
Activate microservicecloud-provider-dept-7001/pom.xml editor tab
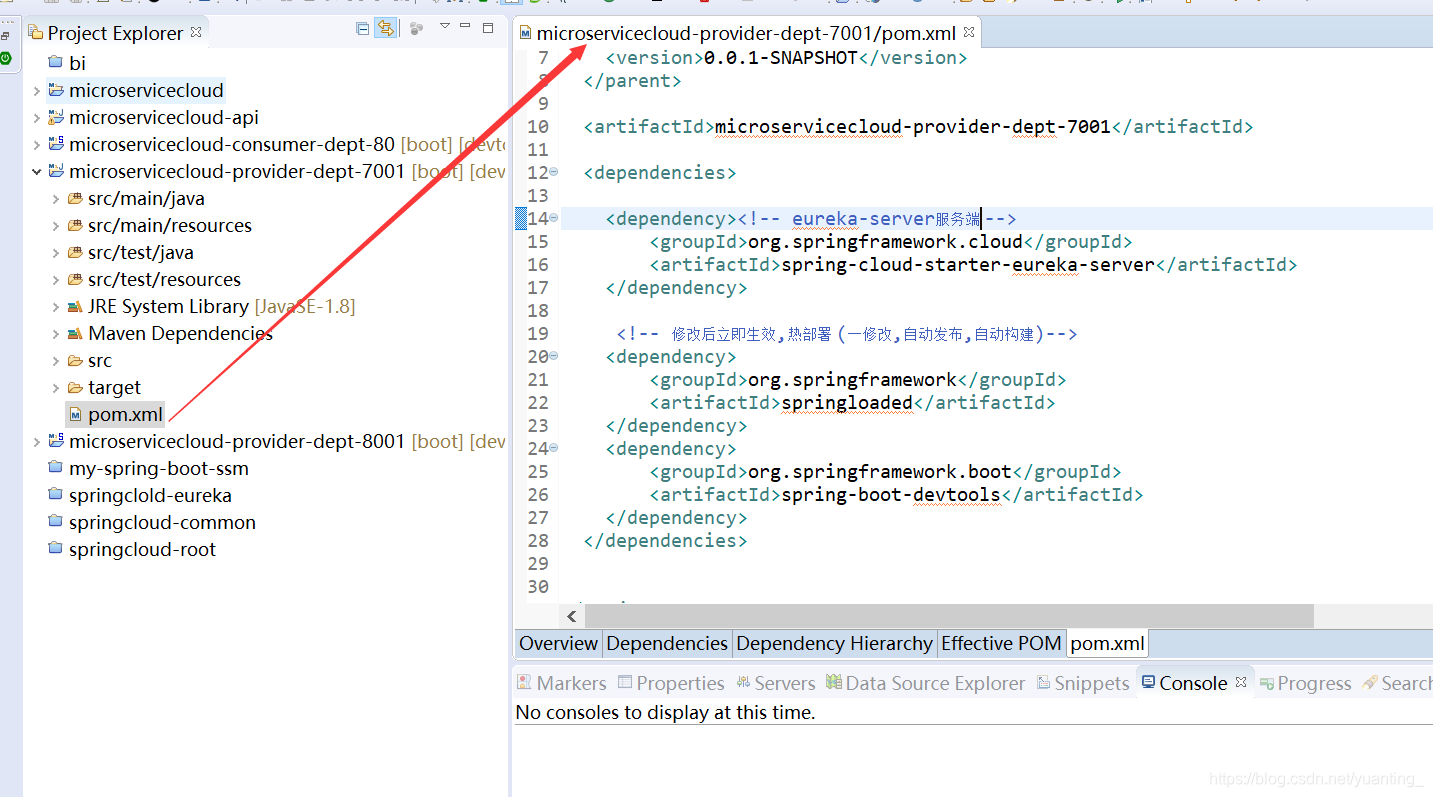(x=745, y=33)
